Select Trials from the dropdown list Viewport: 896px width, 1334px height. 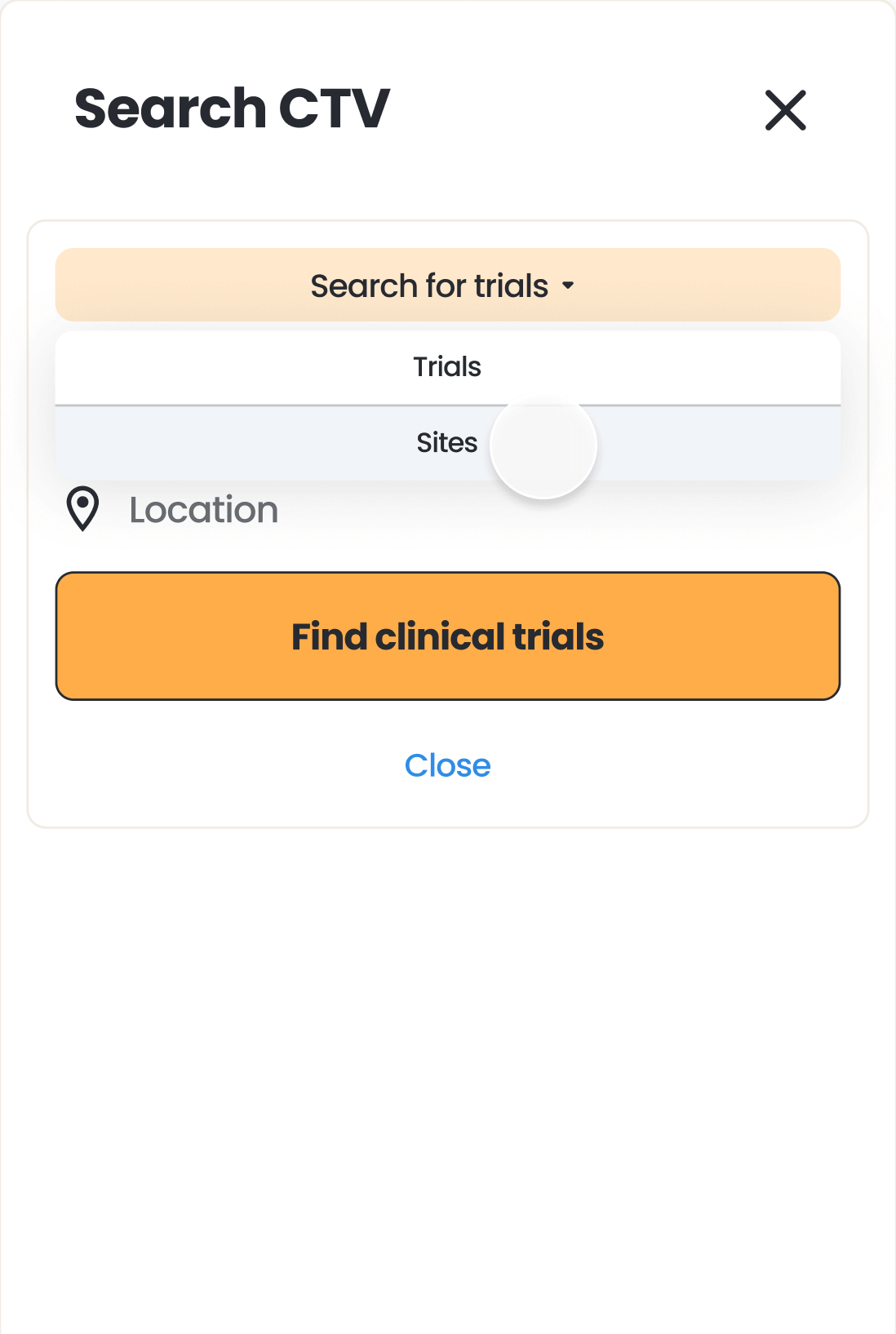(x=447, y=367)
